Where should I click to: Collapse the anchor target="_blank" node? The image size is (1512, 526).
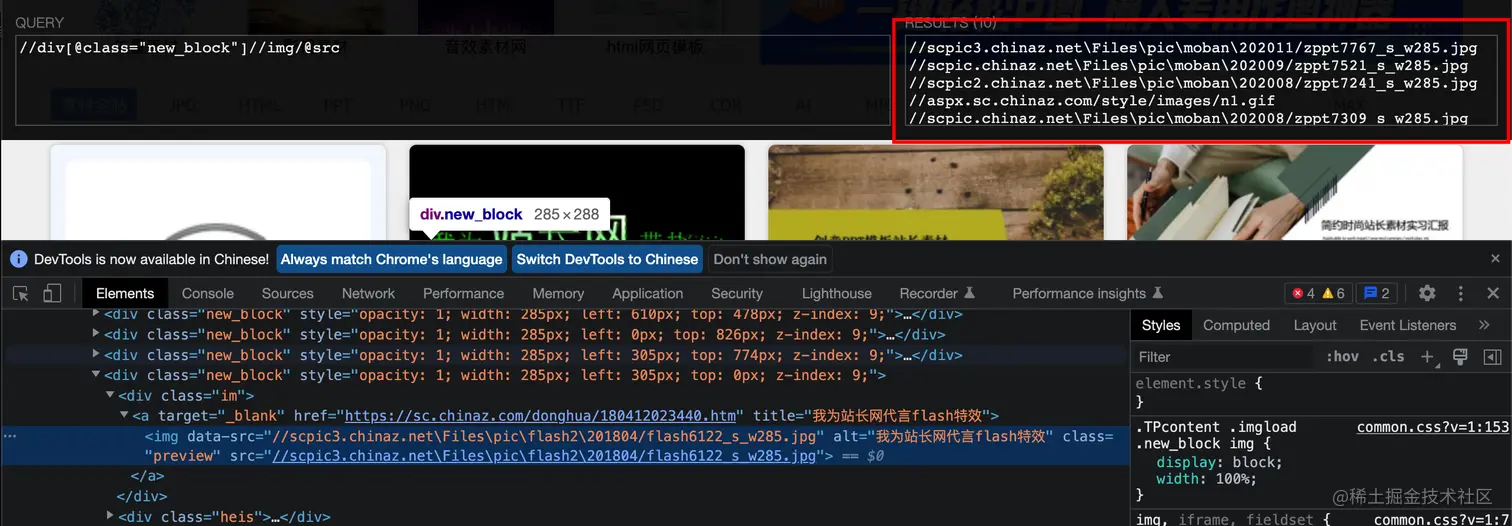pos(124,415)
